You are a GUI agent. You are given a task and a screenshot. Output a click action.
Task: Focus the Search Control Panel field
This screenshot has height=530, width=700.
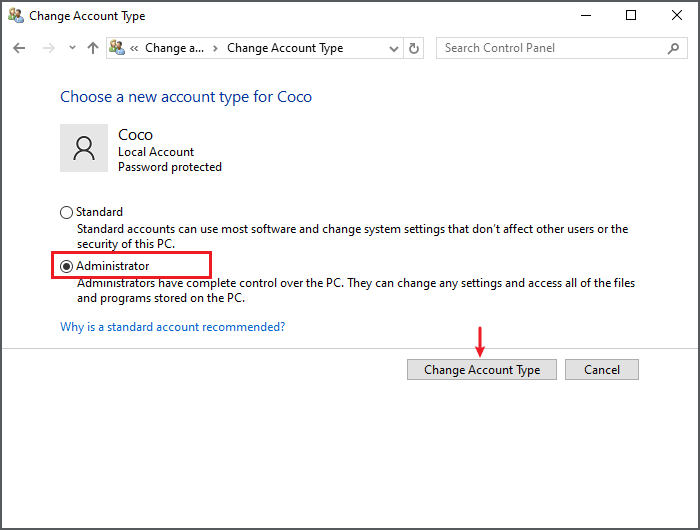point(562,48)
